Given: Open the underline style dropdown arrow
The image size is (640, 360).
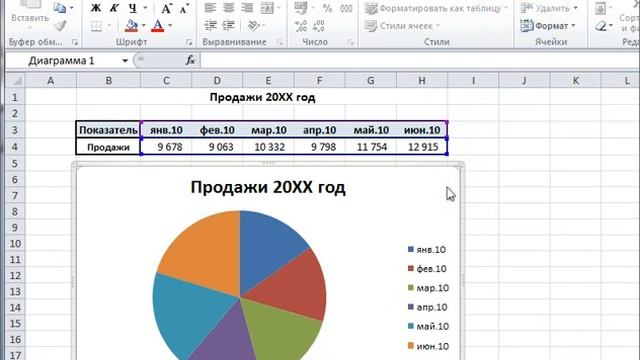Looking at the screenshot, I should pyautogui.click(x=144, y=8).
